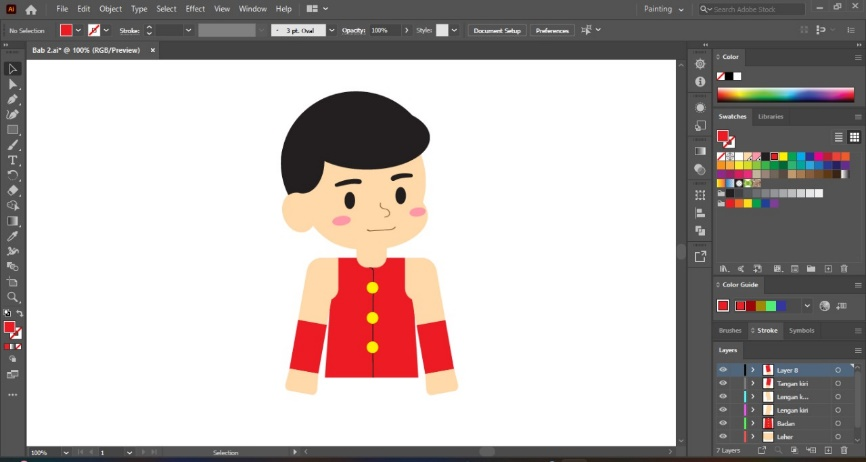Swap fill and stroke colors
The height and width of the screenshot is (462, 866).
click(x=19, y=314)
